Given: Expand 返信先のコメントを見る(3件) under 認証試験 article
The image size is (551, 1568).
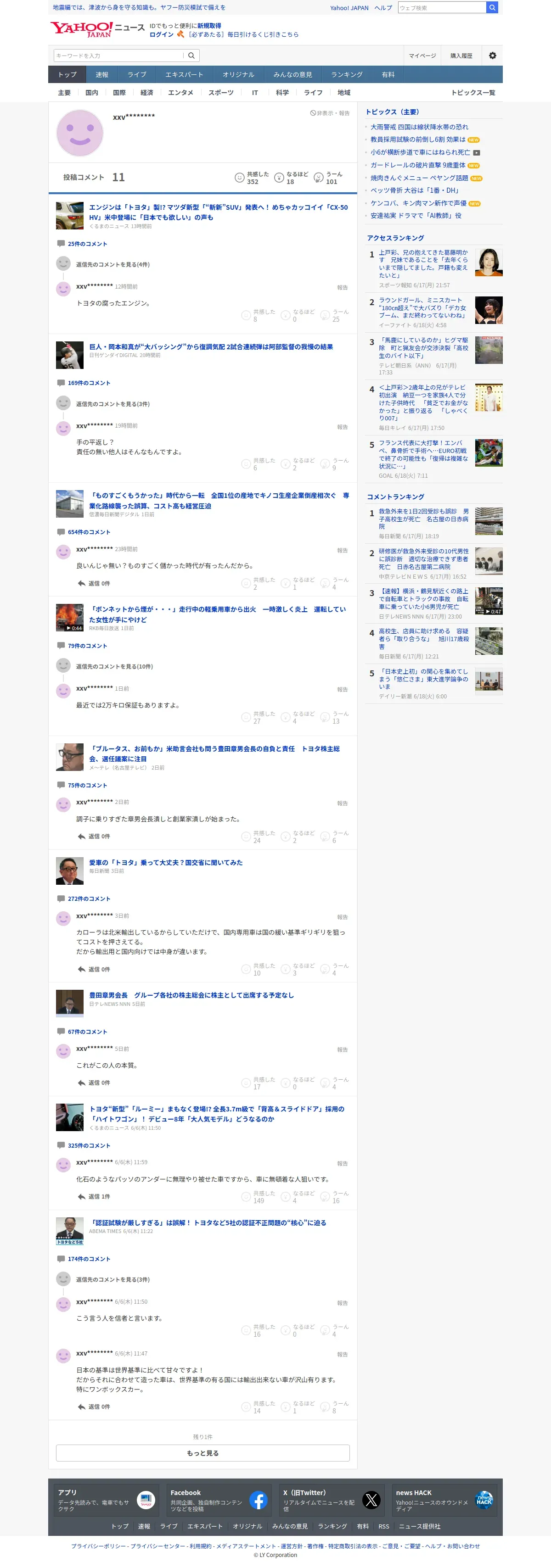Looking at the screenshot, I should coord(112,1279).
